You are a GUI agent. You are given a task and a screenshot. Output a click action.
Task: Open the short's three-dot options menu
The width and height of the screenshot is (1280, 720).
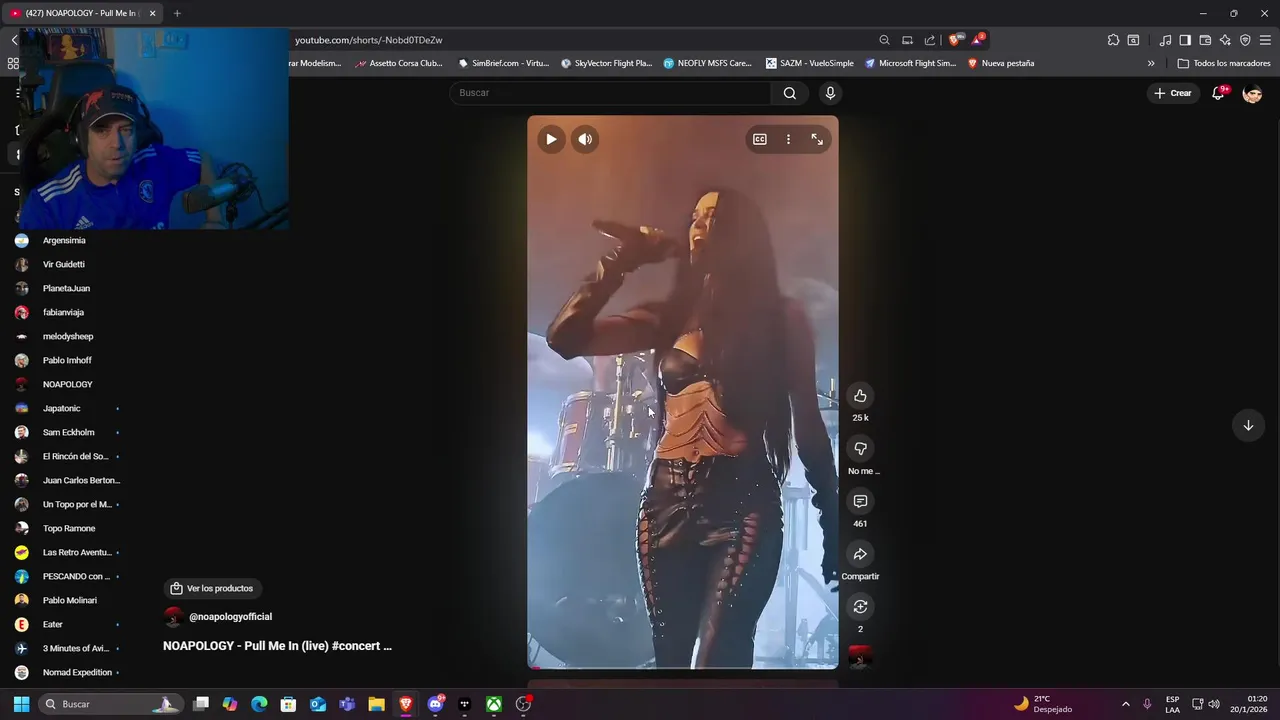[788, 139]
